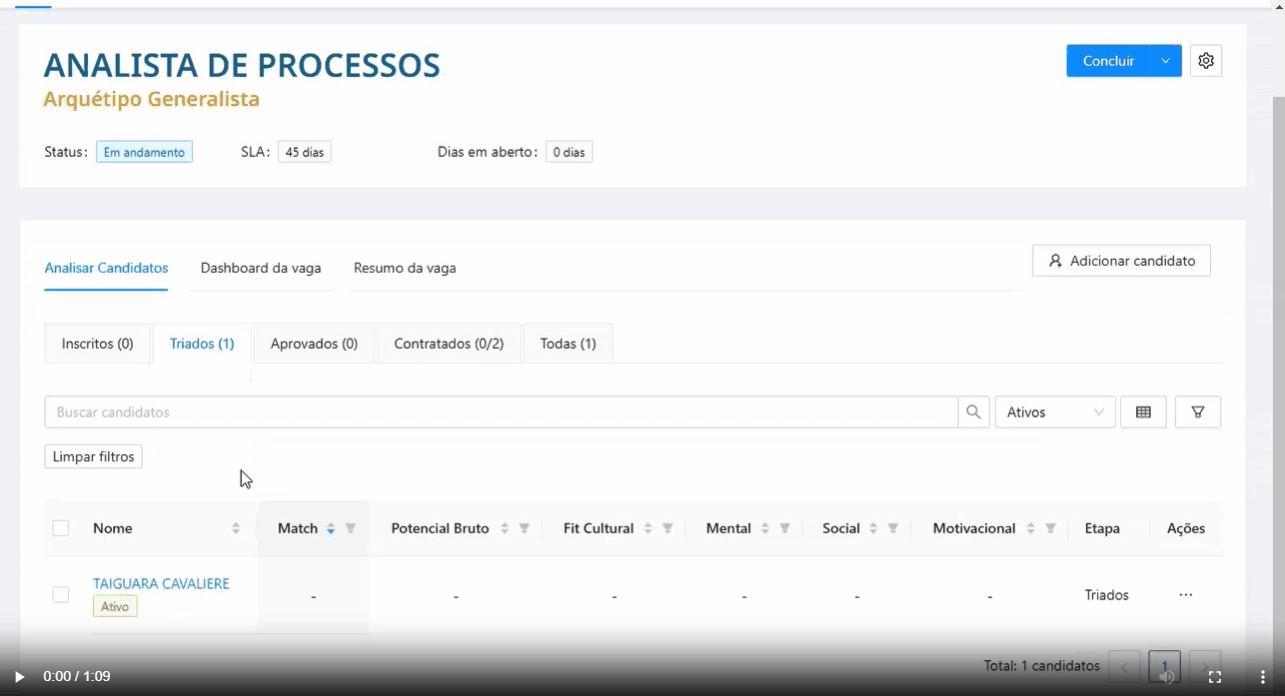The image size is (1285, 696).
Task: Switch to Resumo da vaga tab
Action: [x=405, y=268]
